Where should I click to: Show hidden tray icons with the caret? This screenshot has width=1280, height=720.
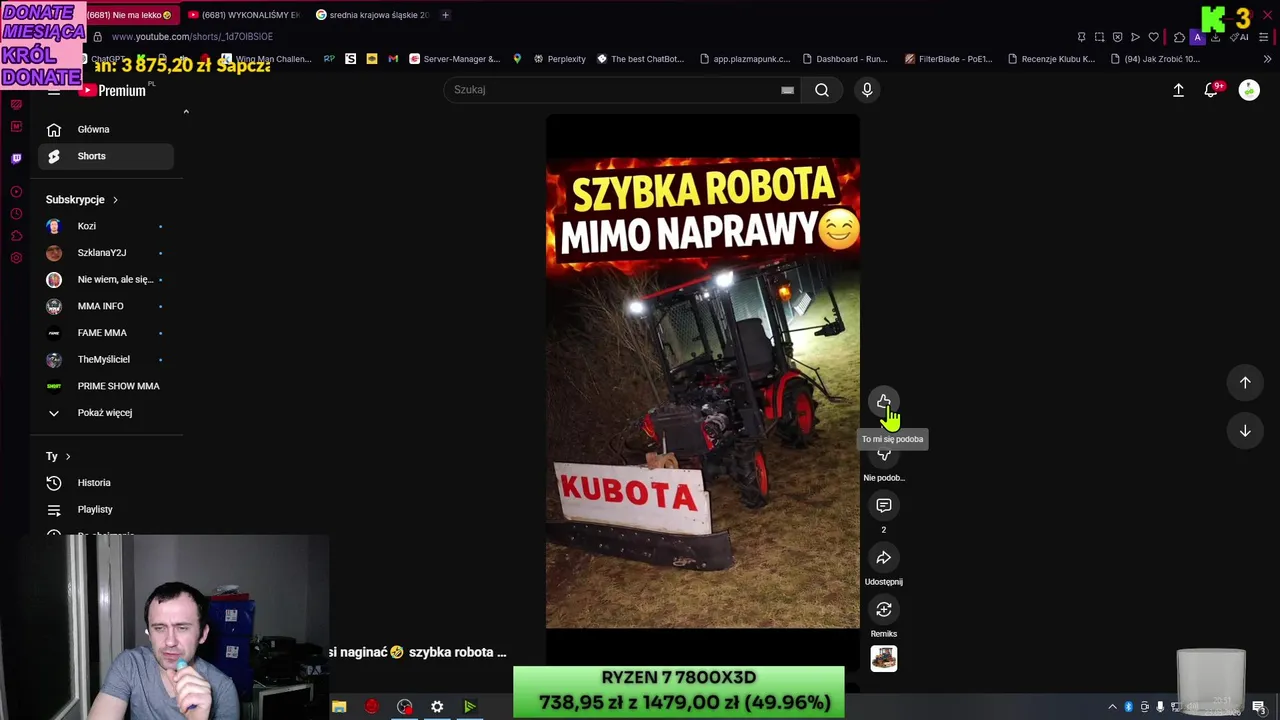(1112, 707)
